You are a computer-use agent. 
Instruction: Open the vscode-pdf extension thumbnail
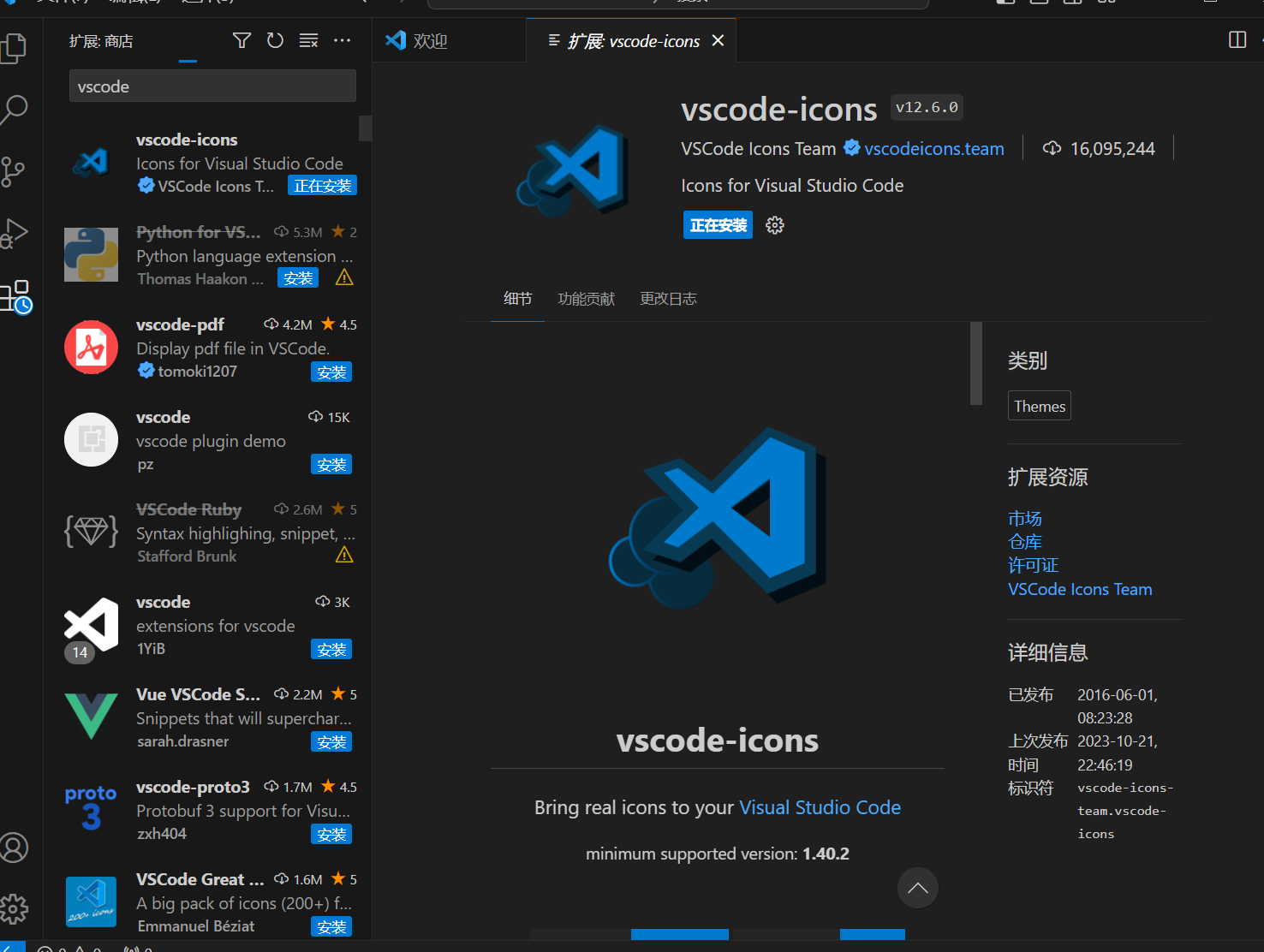click(91, 347)
